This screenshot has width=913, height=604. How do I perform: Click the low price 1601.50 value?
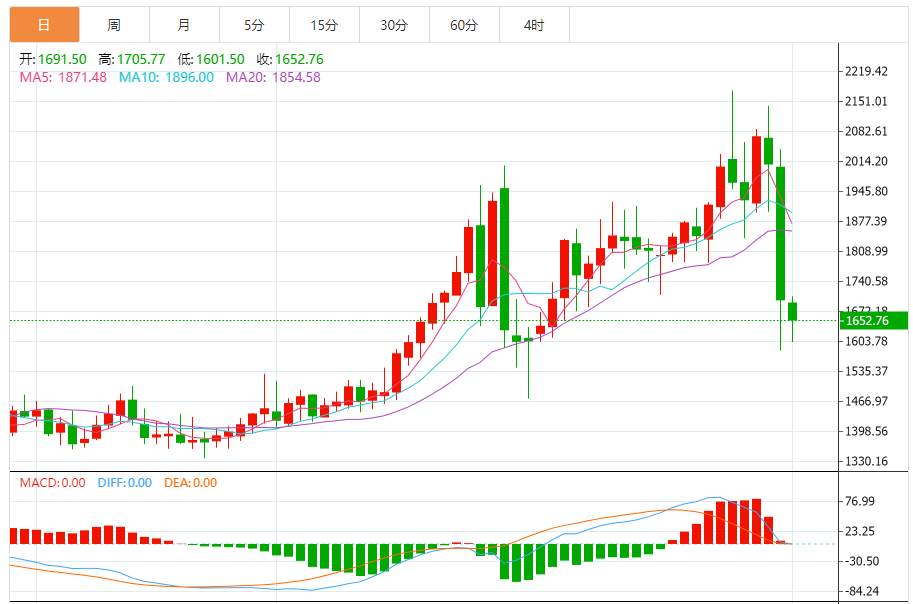tap(220, 59)
